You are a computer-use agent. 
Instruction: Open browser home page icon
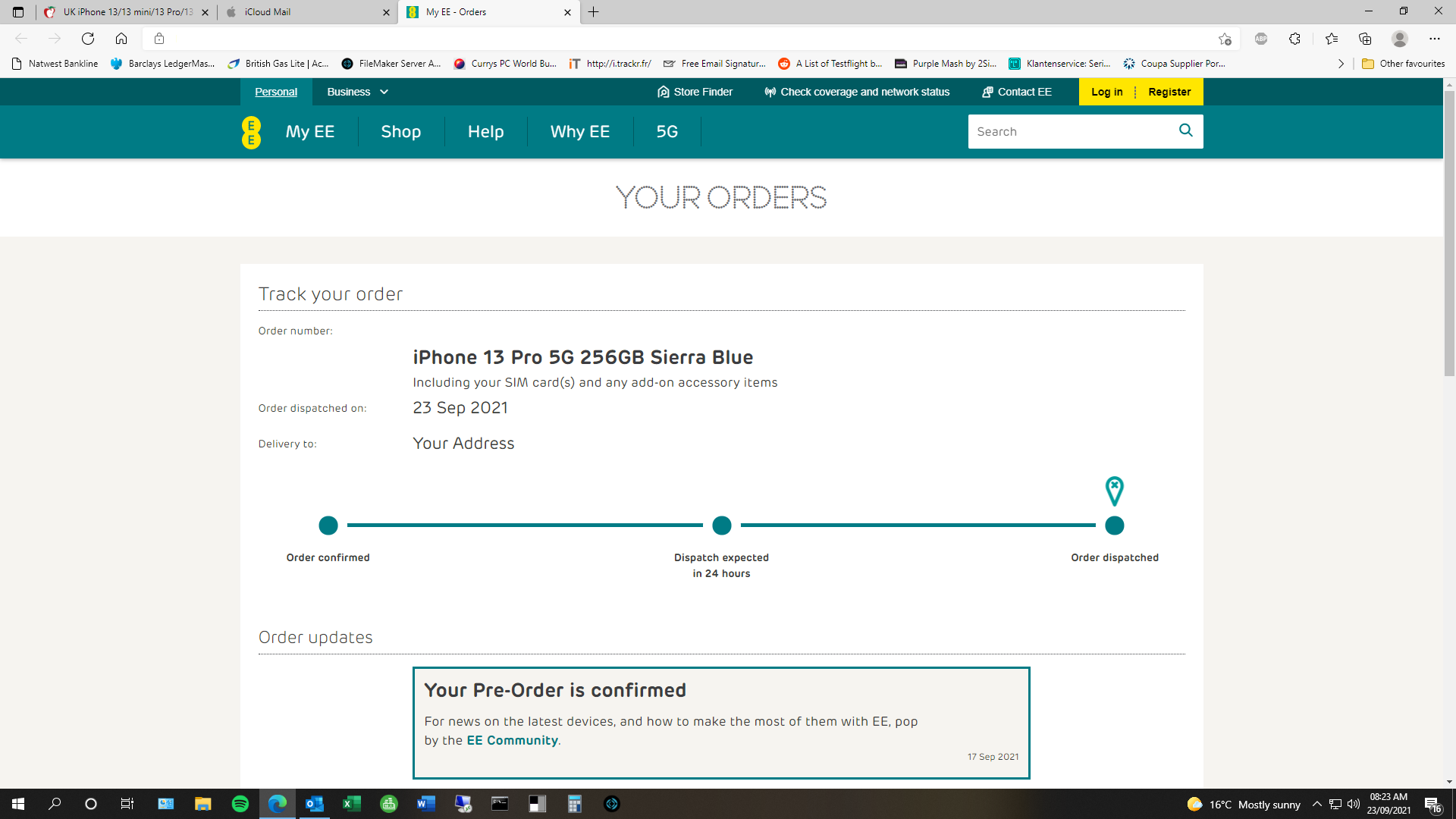click(121, 39)
